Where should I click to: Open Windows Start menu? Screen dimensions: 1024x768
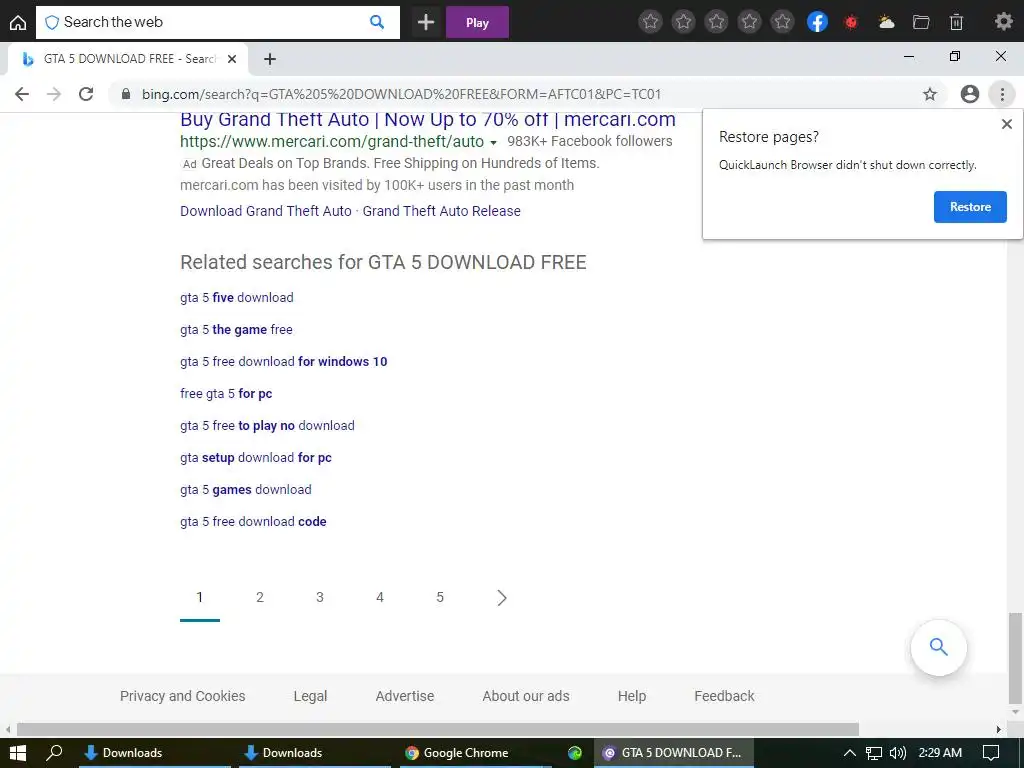point(18,753)
